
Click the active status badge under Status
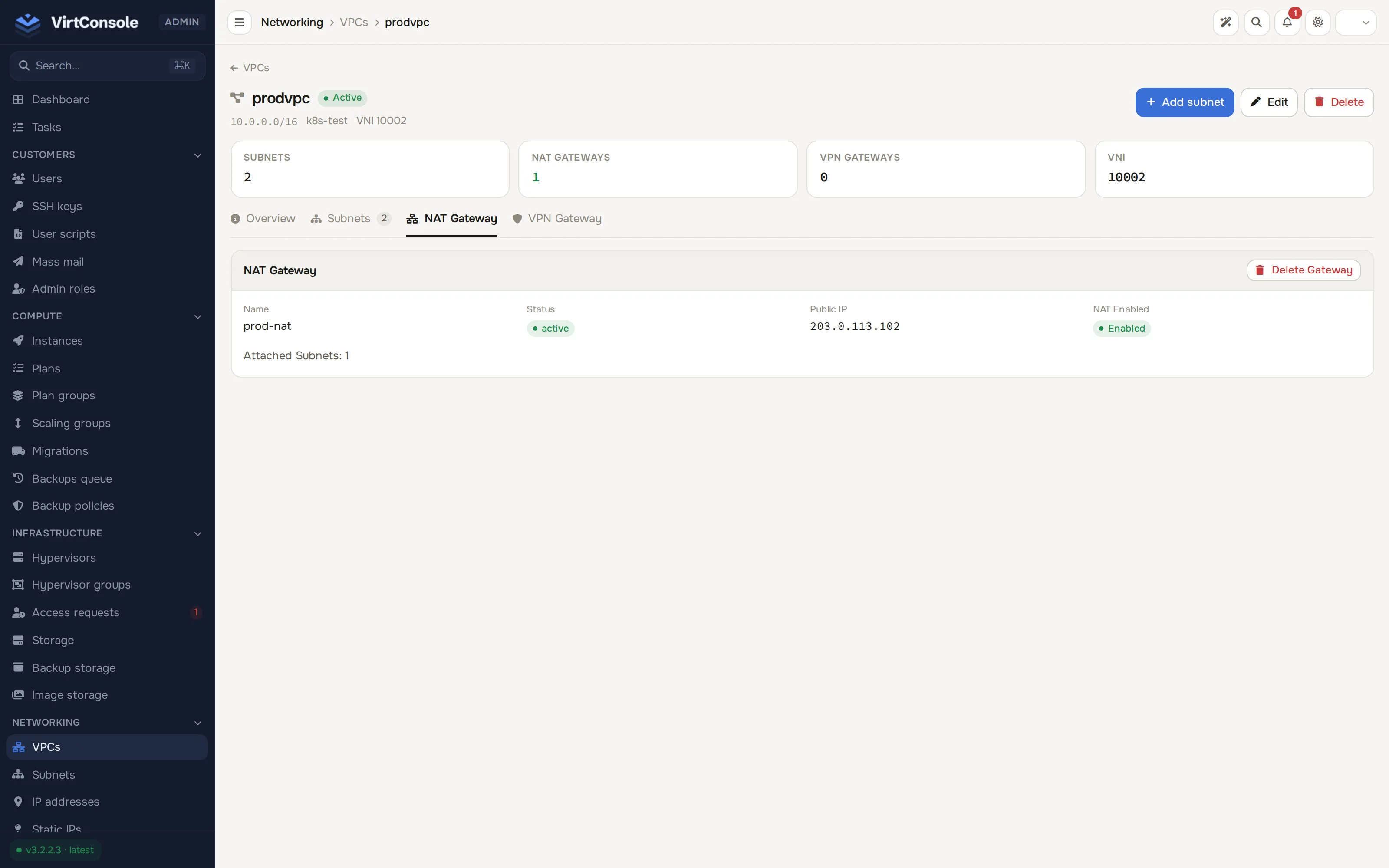(550, 329)
